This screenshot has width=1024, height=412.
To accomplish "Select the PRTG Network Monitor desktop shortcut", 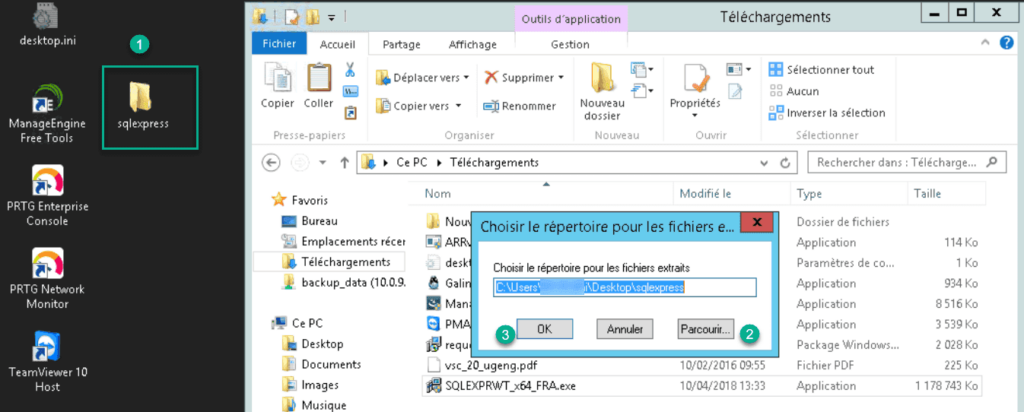I will click(x=48, y=279).
